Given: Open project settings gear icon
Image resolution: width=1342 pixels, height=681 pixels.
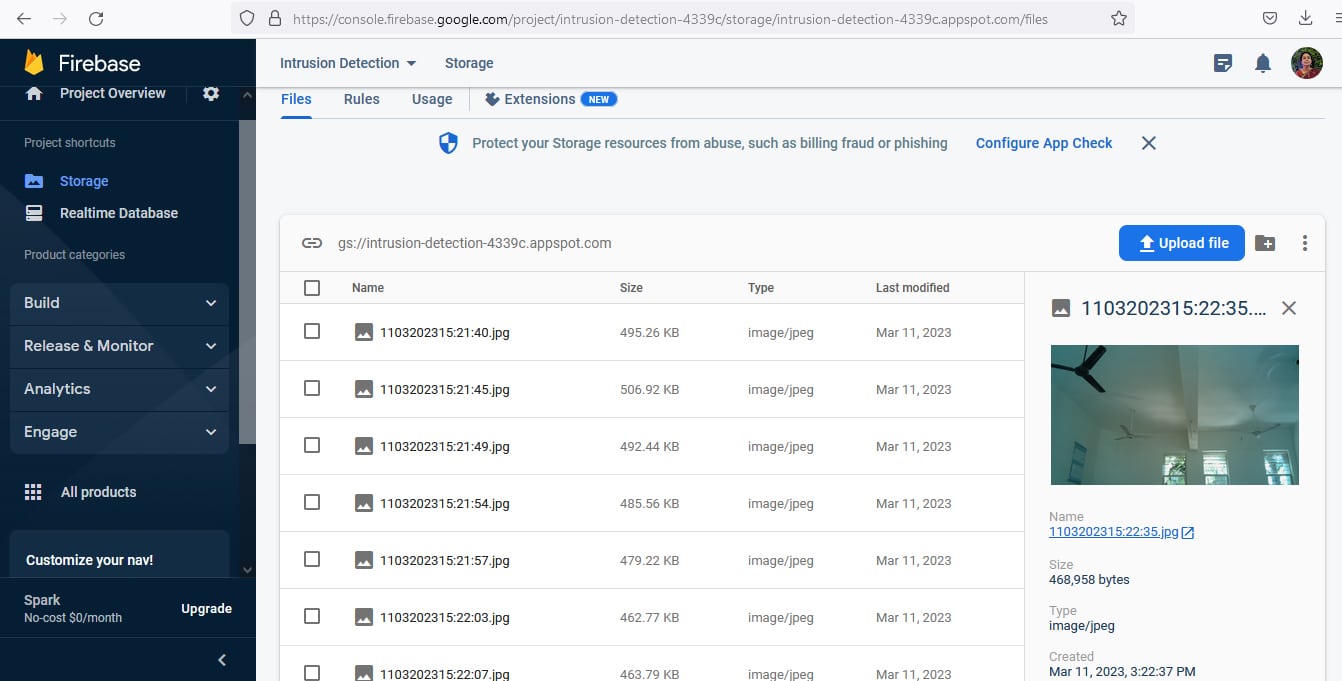Looking at the screenshot, I should (210, 93).
